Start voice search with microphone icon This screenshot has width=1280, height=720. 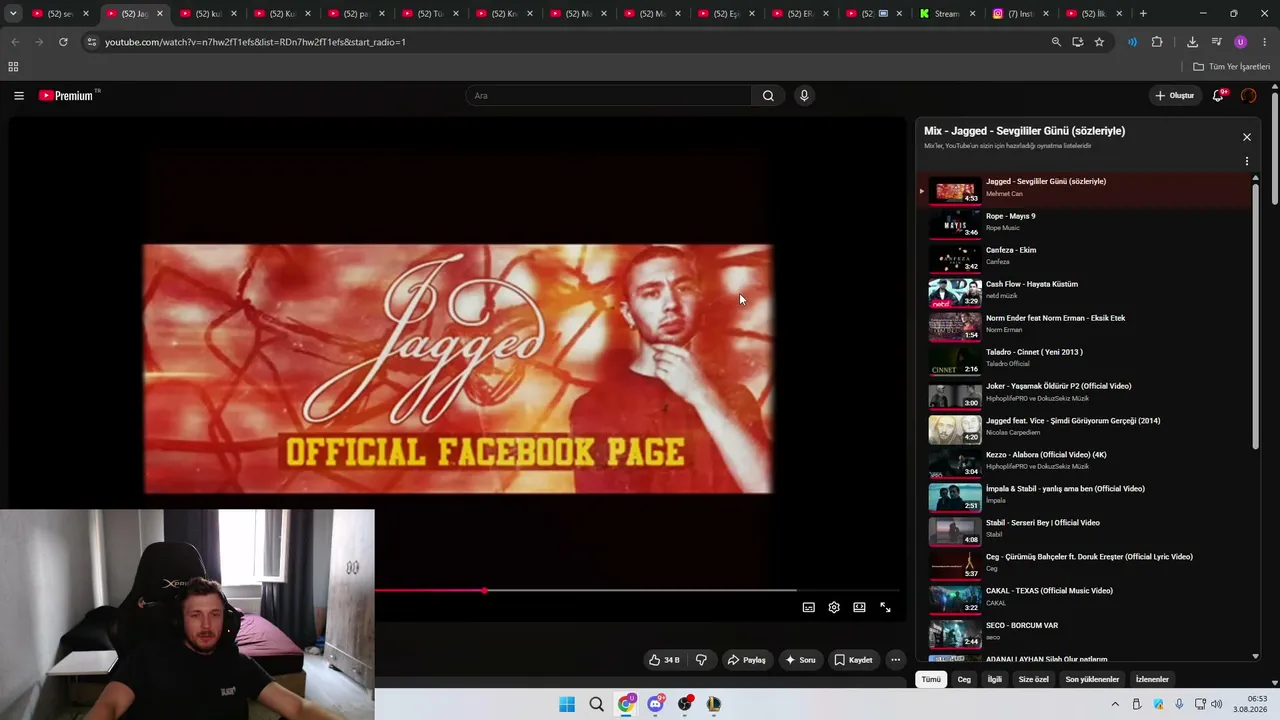804,96
